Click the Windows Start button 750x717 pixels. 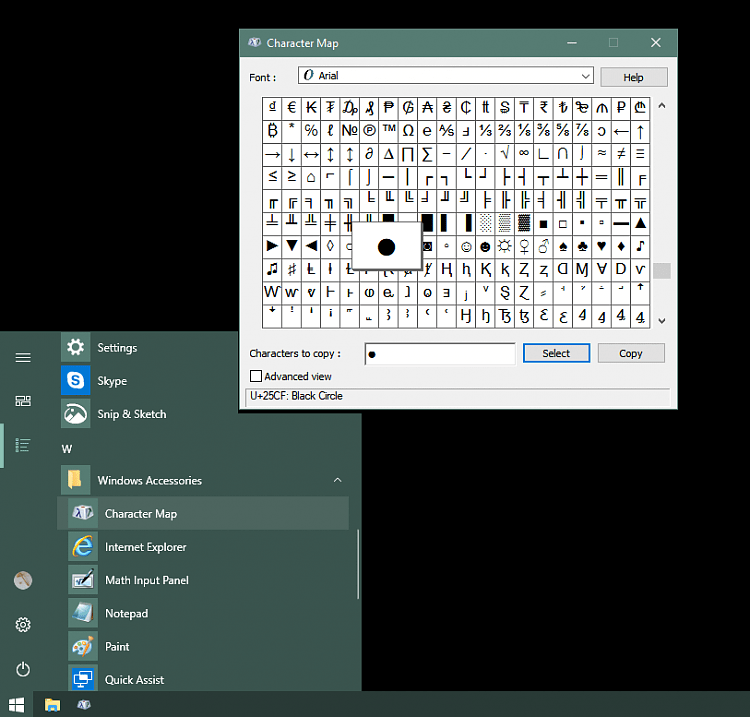(16, 705)
